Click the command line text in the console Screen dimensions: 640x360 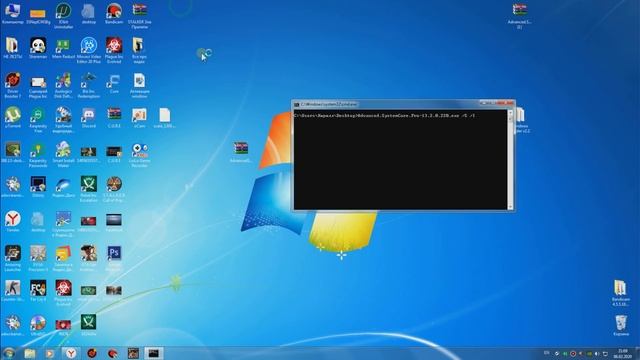pos(384,116)
